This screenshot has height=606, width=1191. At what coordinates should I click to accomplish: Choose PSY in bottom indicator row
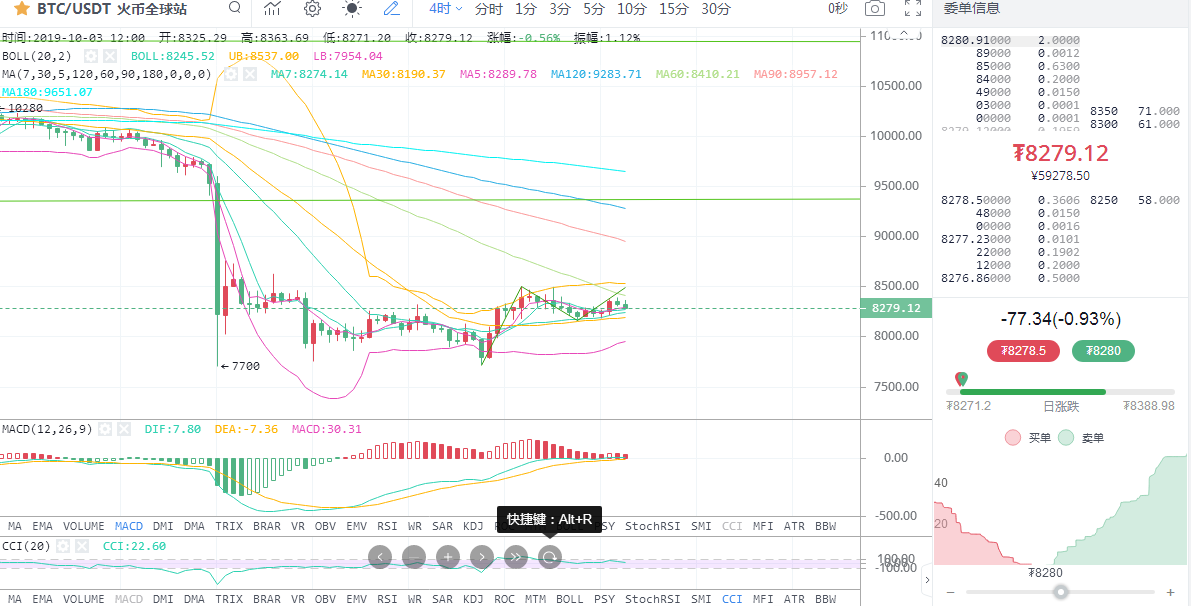point(605,599)
